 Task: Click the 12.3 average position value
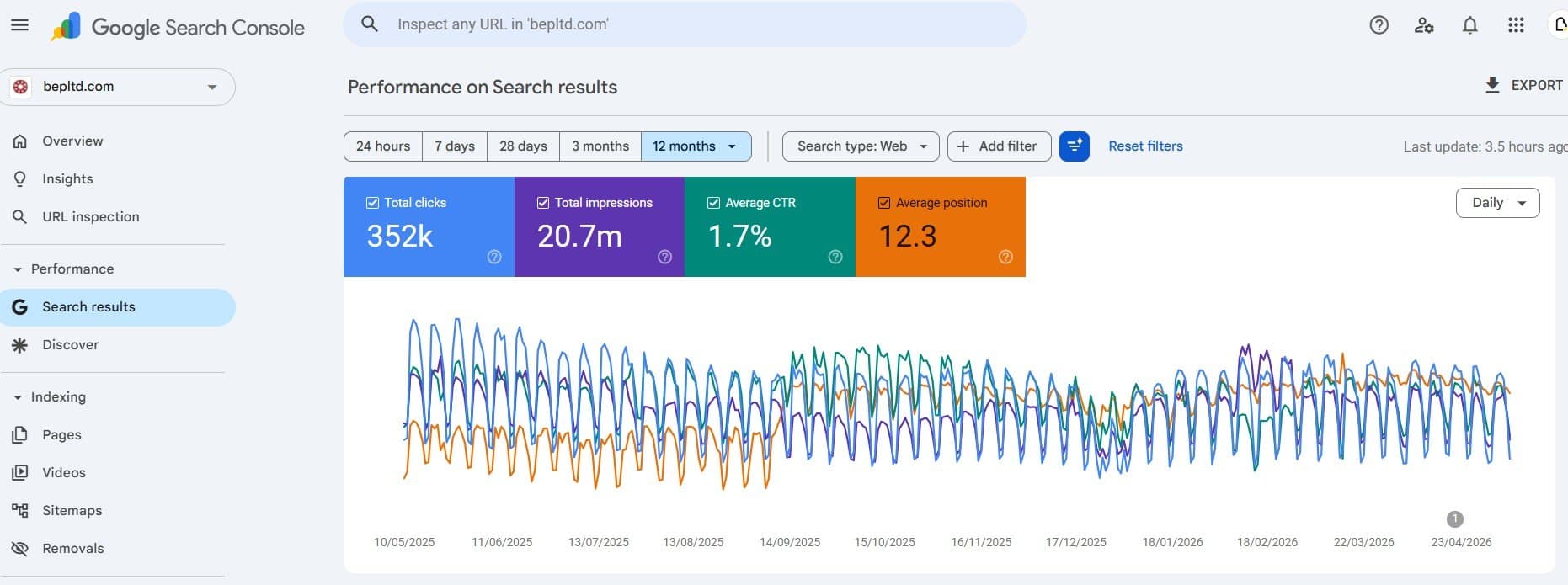tap(907, 237)
